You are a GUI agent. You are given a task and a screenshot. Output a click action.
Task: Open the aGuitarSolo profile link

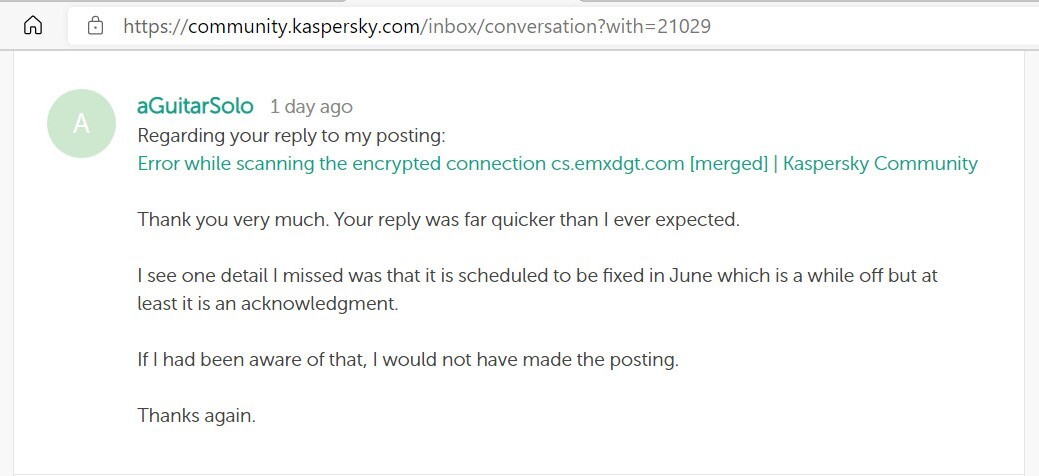coord(195,106)
